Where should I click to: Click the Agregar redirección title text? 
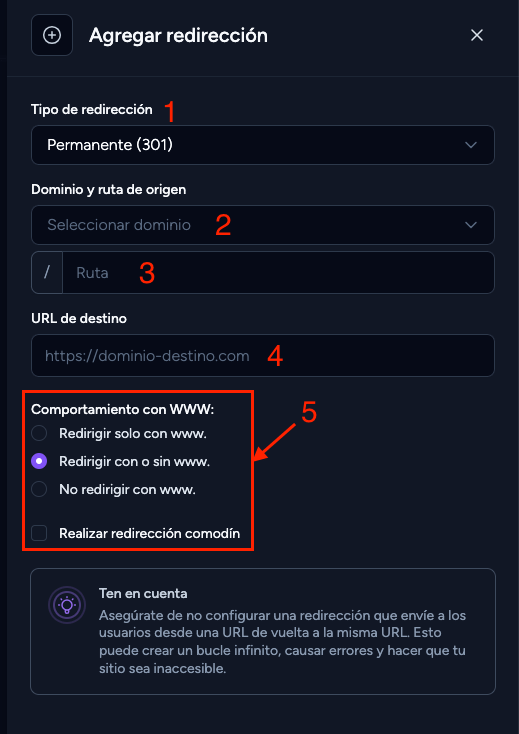(178, 36)
